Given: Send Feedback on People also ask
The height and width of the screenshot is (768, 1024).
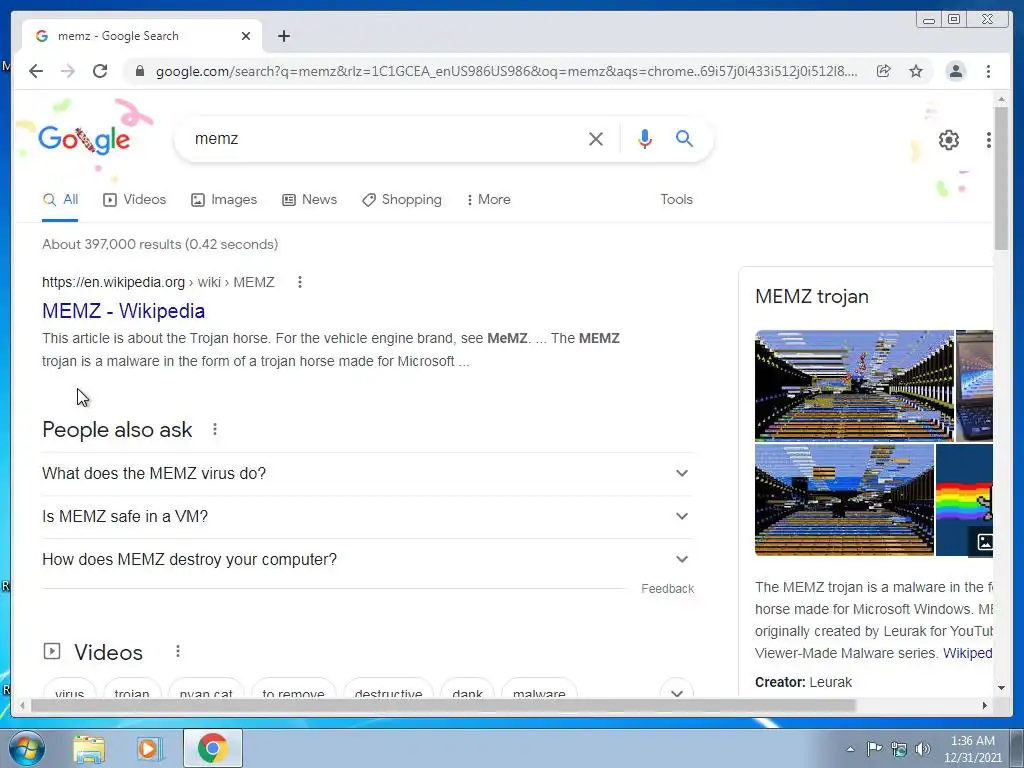Looking at the screenshot, I should pyautogui.click(x=667, y=589).
